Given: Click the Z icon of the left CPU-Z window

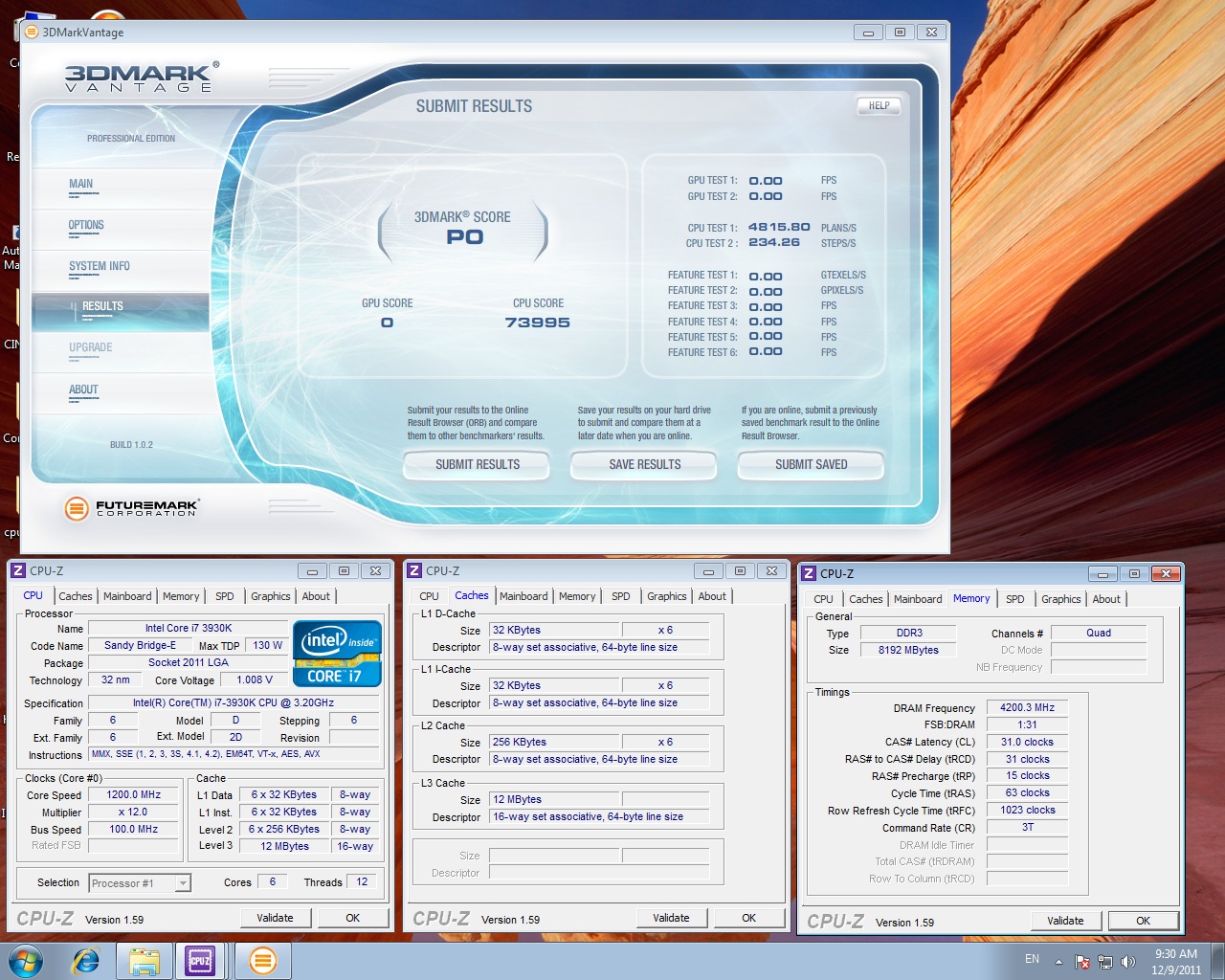Looking at the screenshot, I should [x=18, y=570].
